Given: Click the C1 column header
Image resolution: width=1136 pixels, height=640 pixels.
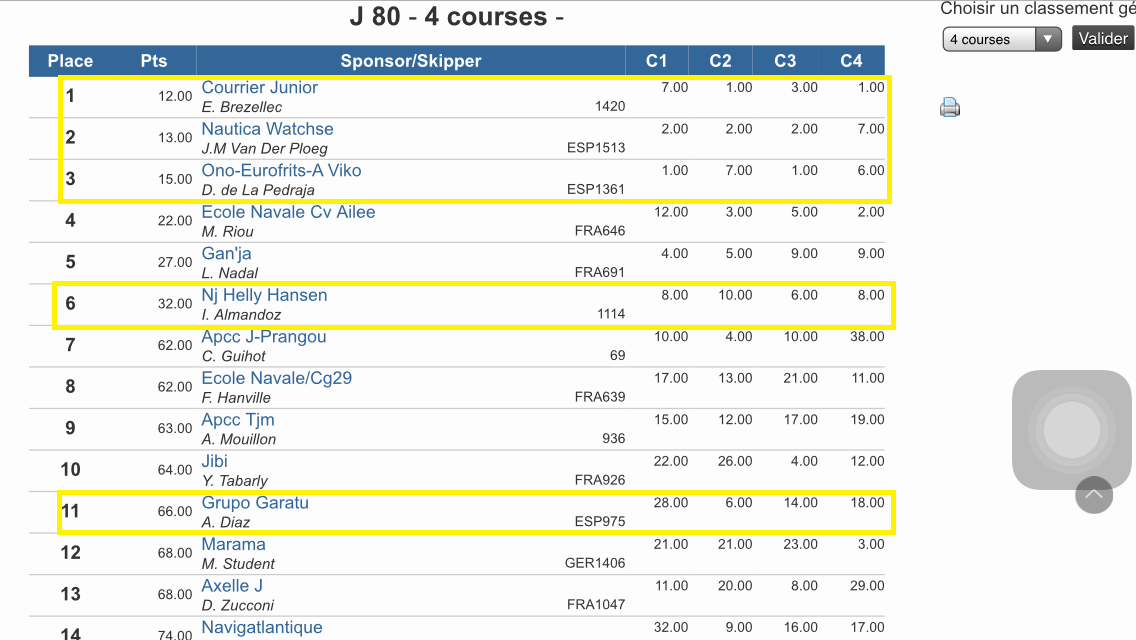Looking at the screenshot, I should [657, 61].
